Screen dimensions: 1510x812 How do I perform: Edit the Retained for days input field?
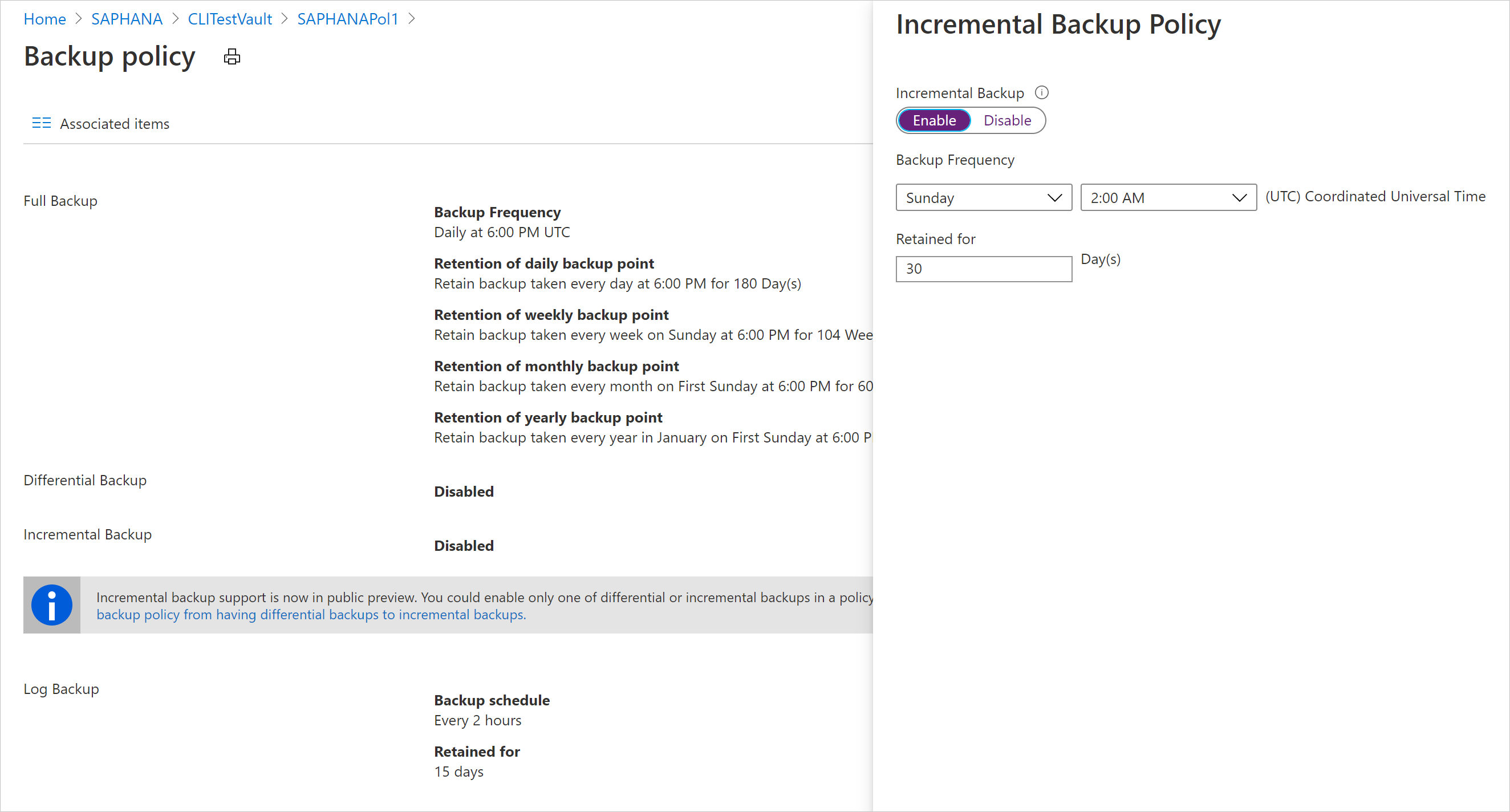pyautogui.click(x=982, y=268)
